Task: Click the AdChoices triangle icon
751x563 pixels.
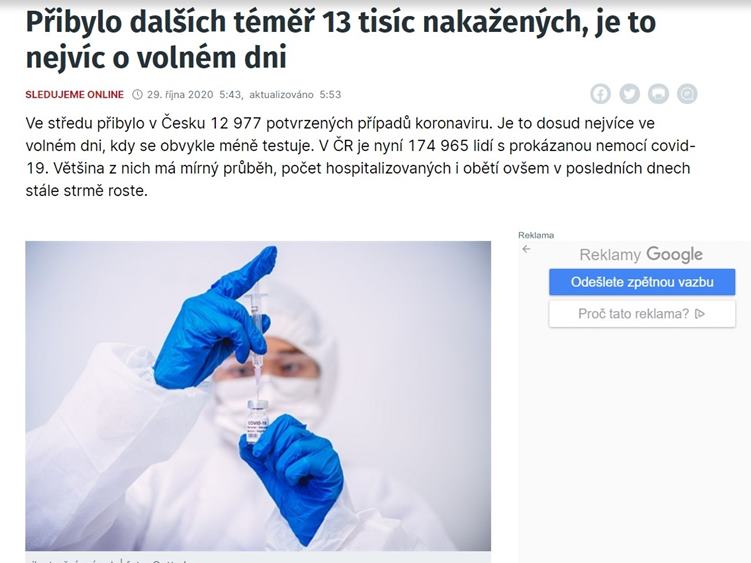Action: (700, 314)
